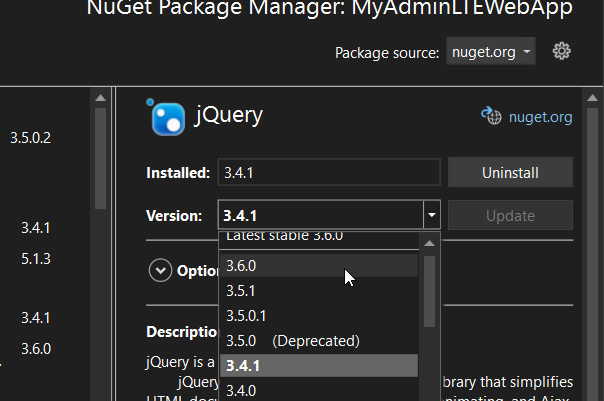Click version dropdown list scroll up arrow

click(429, 243)
